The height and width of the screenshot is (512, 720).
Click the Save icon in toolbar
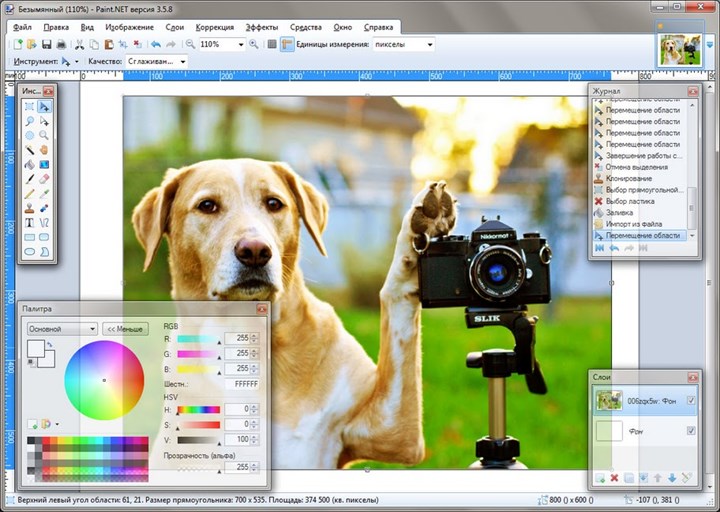(x=46, y=44)
